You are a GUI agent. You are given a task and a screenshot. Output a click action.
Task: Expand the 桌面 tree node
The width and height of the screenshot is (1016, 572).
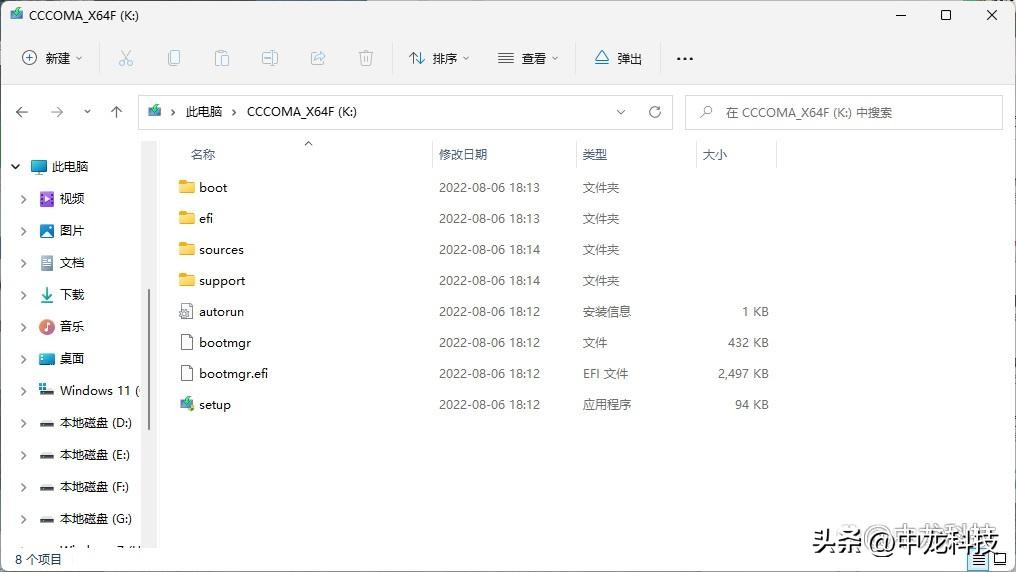(x=23, y=359)
